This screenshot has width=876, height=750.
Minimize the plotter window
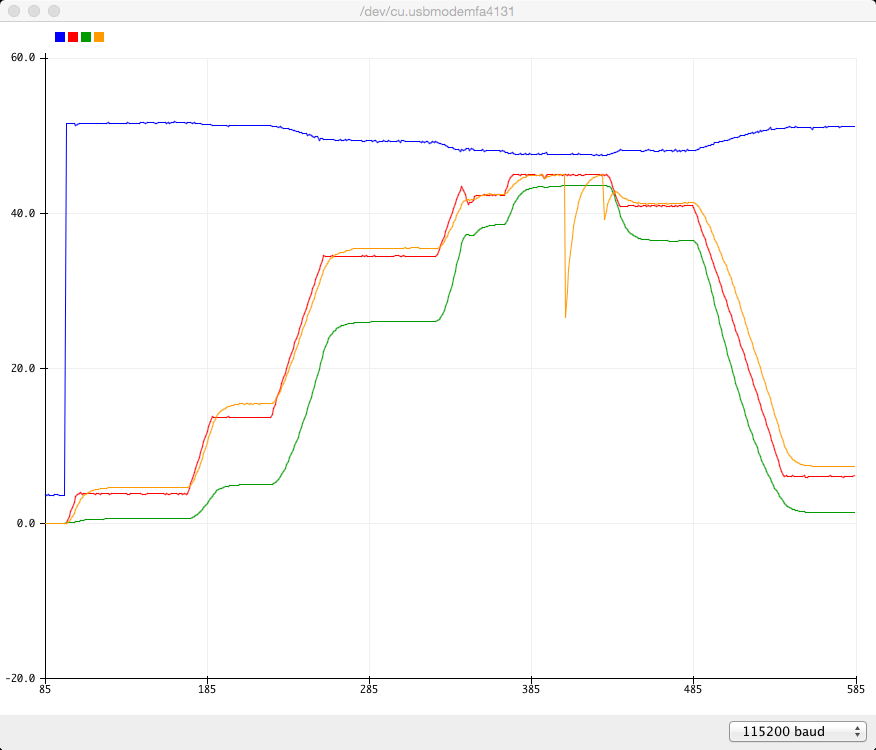point(34,11)
